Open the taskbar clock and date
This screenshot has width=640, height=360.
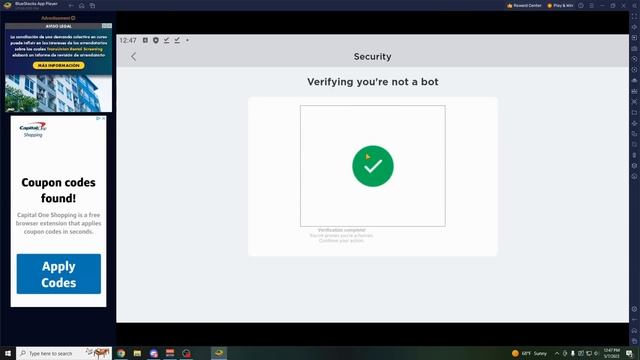click(611, 353)
